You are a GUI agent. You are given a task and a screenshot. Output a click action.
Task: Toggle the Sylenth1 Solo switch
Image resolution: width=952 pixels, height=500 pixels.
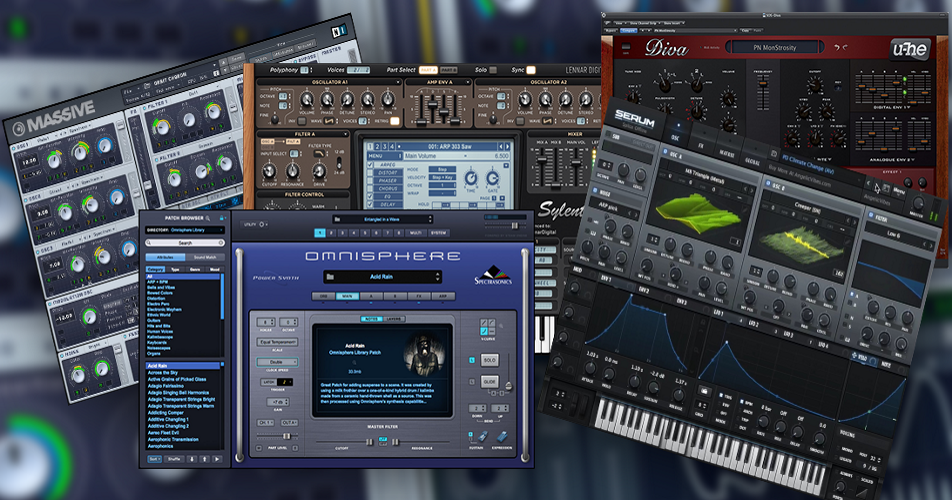(493, 70)
